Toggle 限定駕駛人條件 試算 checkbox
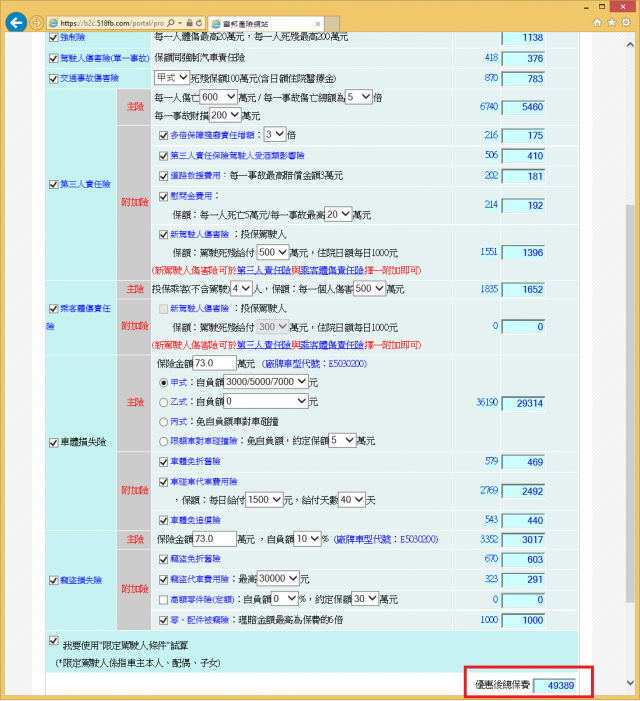640x701 pixels. (x=53, y=641)
